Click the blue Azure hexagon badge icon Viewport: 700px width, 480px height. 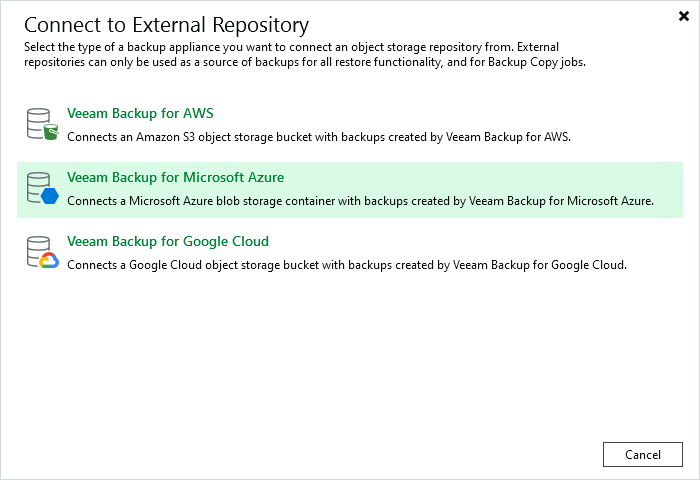coord(50,196)
